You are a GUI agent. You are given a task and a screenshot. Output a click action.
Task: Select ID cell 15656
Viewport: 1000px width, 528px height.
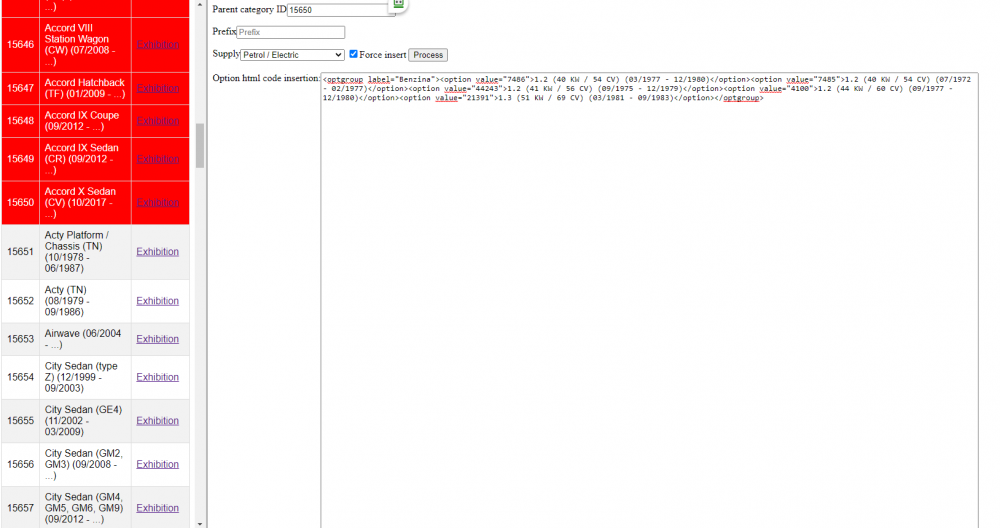(x=20, y=464)
